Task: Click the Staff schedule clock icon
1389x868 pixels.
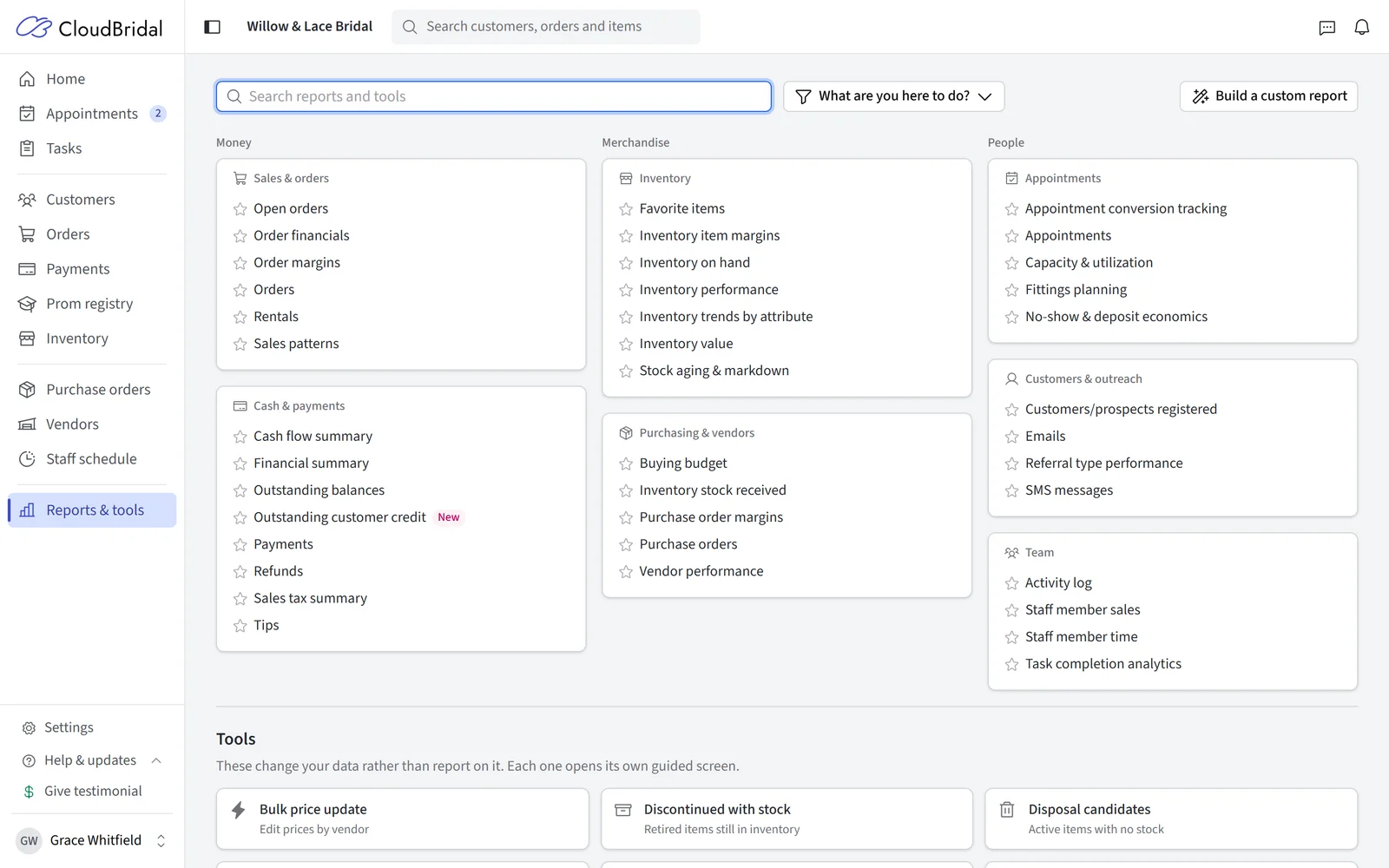Action: click(x=28, y=459)
